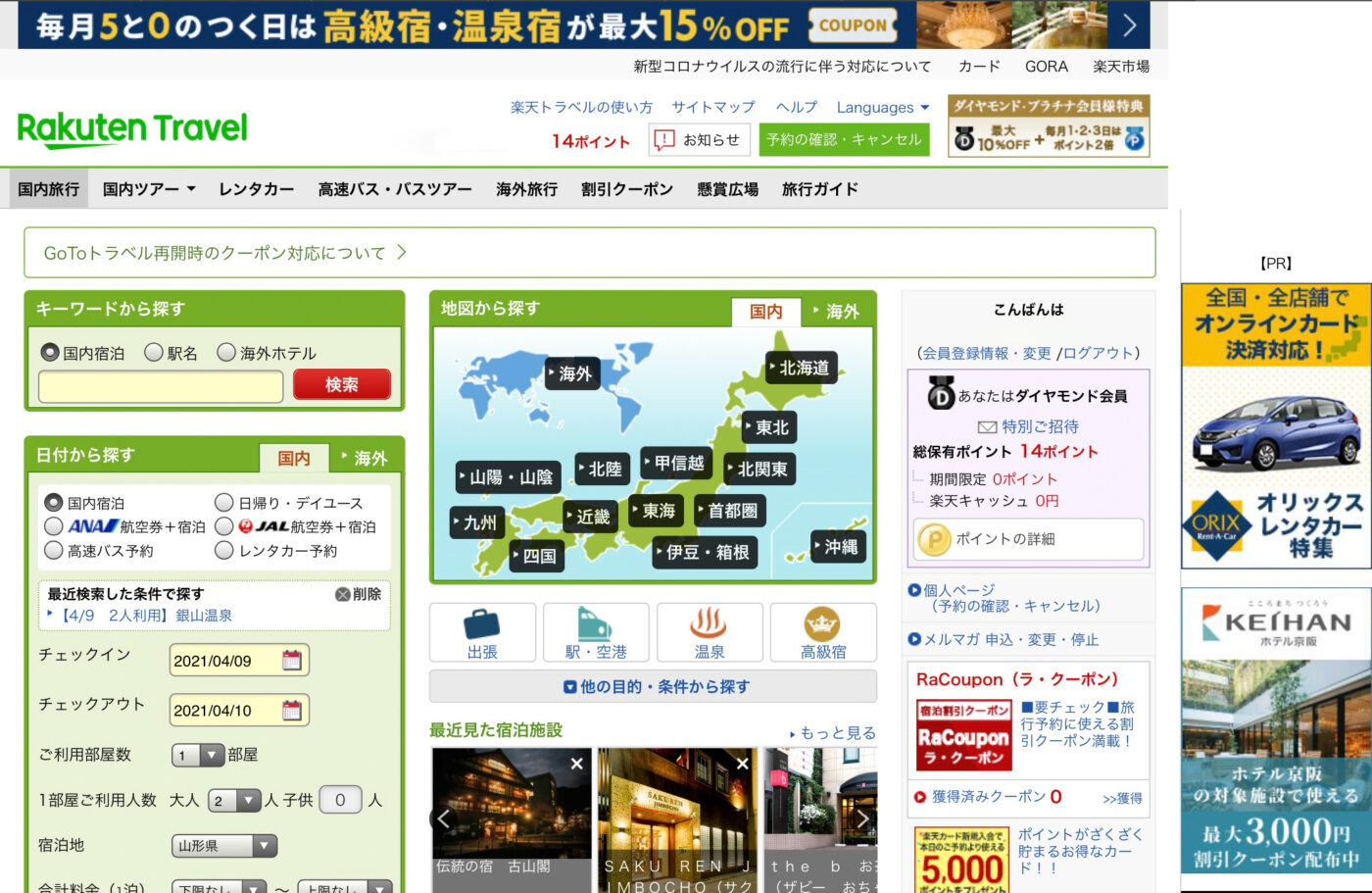
Task: Select the レンタカー予約 radio button
Action: [x=224, y=551]
